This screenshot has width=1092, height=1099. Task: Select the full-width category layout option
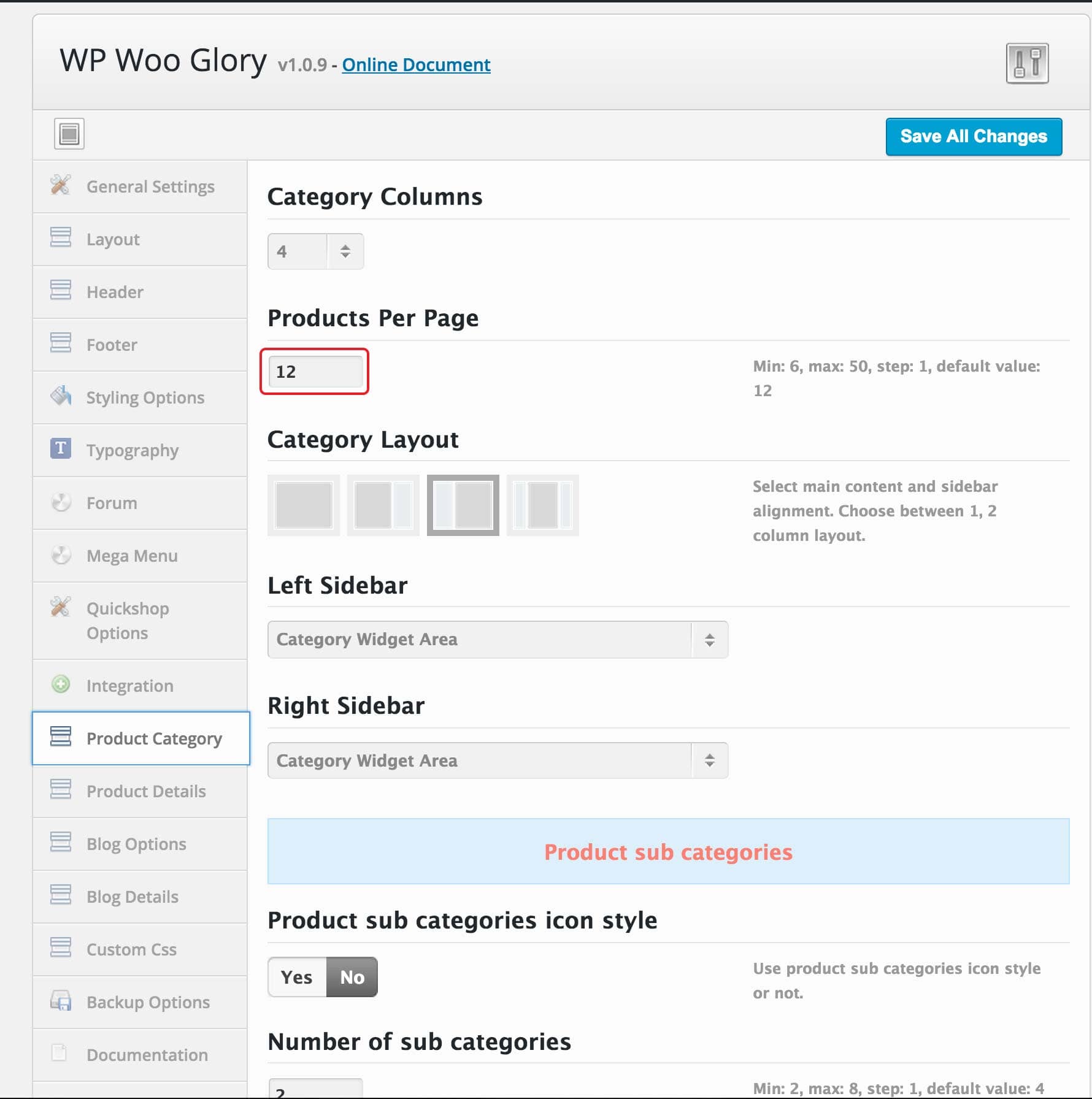click(304, 505)
